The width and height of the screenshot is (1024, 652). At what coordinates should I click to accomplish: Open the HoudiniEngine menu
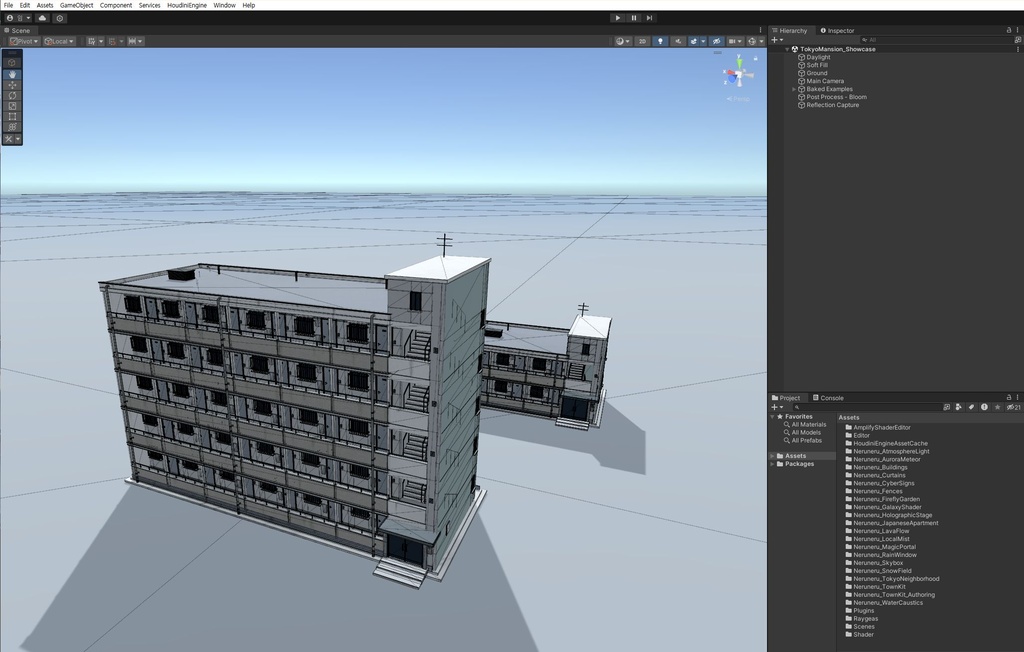[187, 5]
